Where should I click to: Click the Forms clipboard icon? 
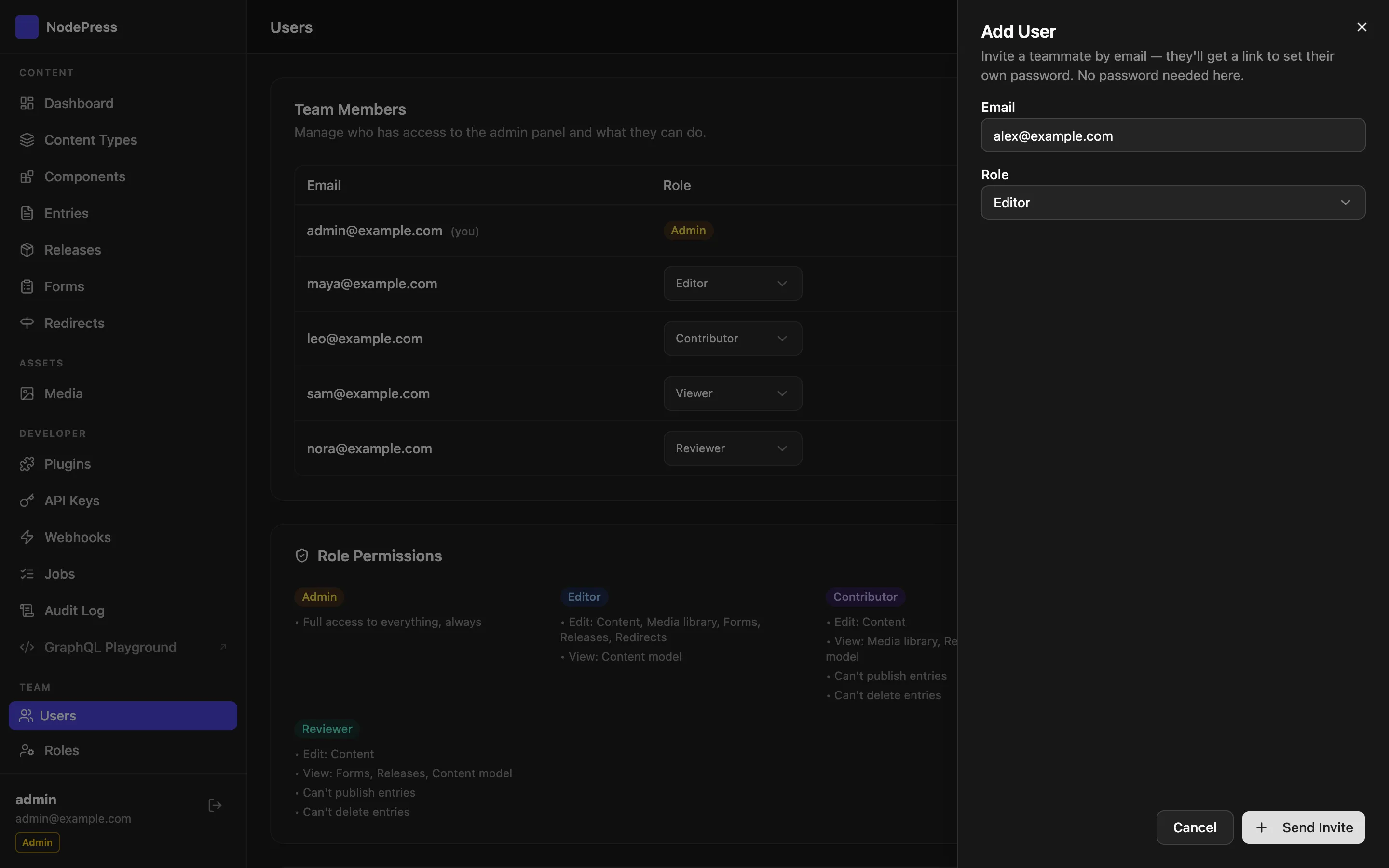point(27,286)
